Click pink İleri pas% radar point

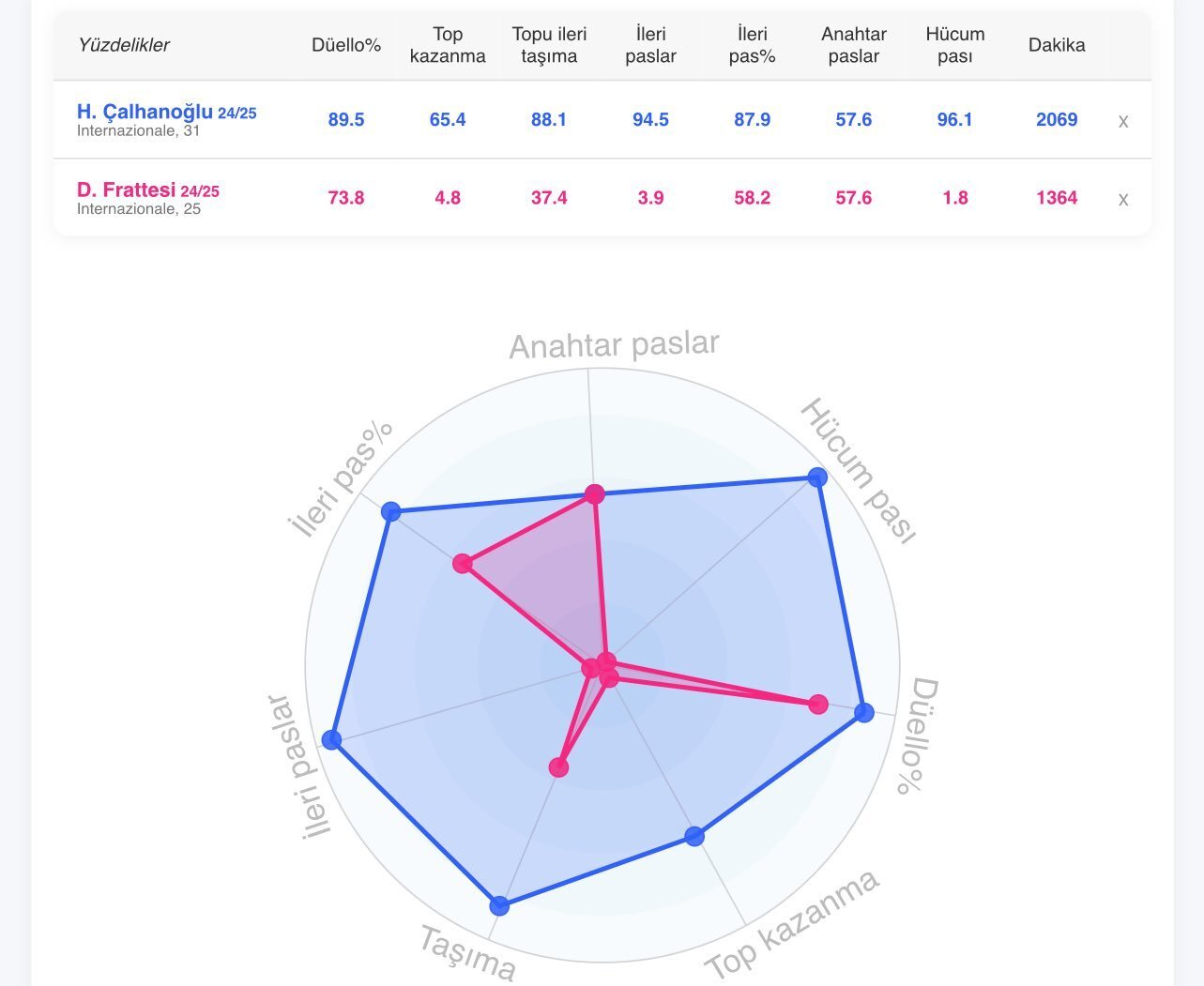(462, 563)
